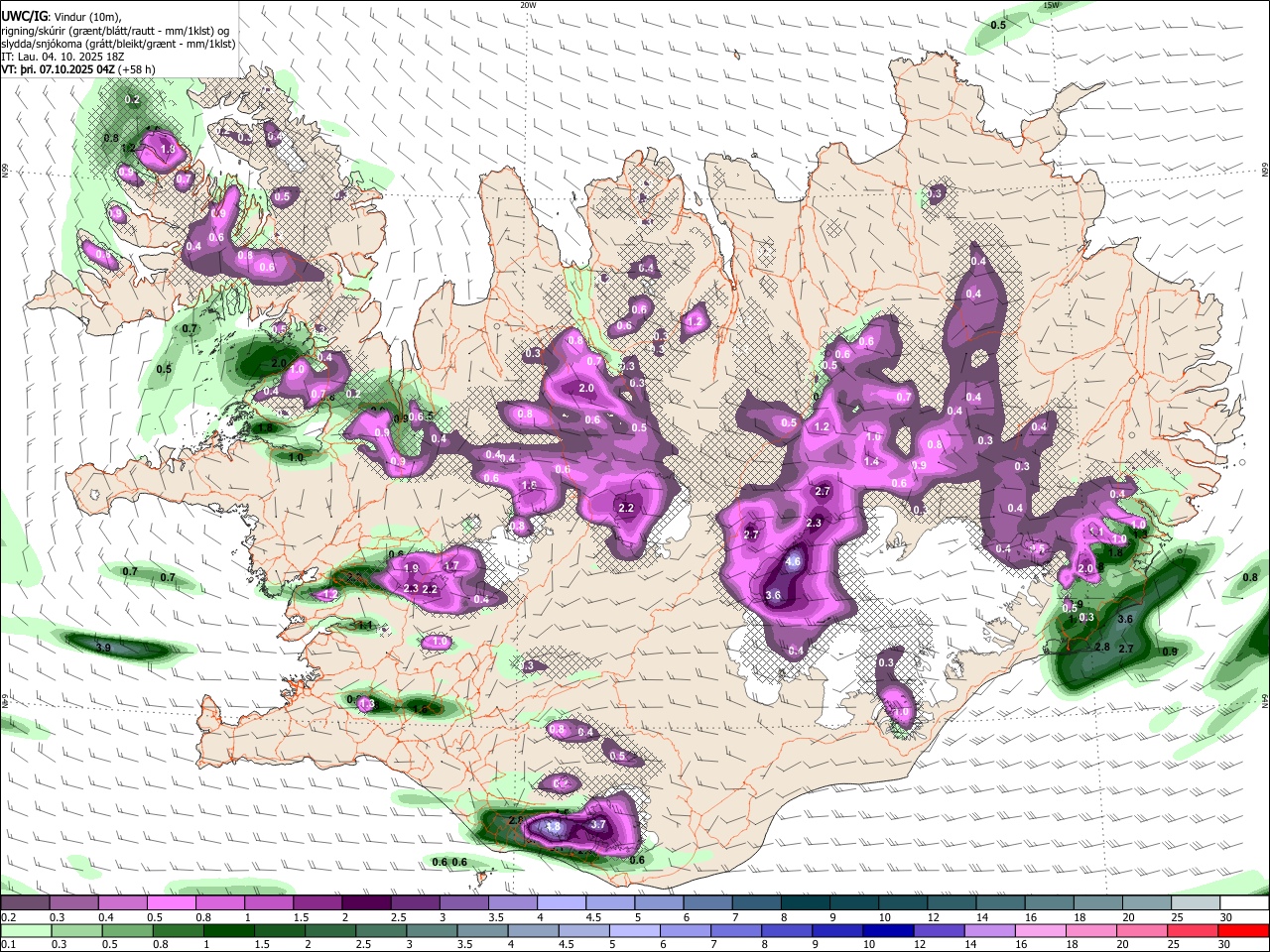Viewport: 1270px width, 952px height.
Task: Select the "15W" longitude label at the top
Action: (x=1052, y=5)
